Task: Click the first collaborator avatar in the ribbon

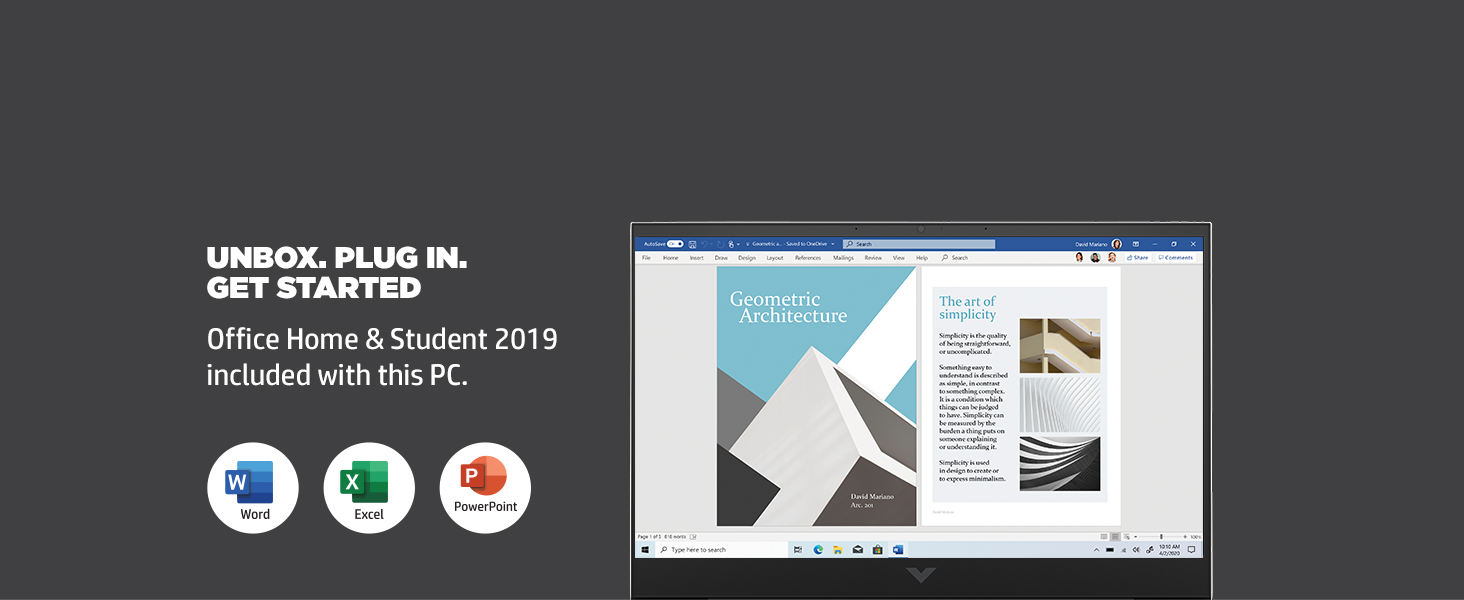Action: pos(1079,257)
